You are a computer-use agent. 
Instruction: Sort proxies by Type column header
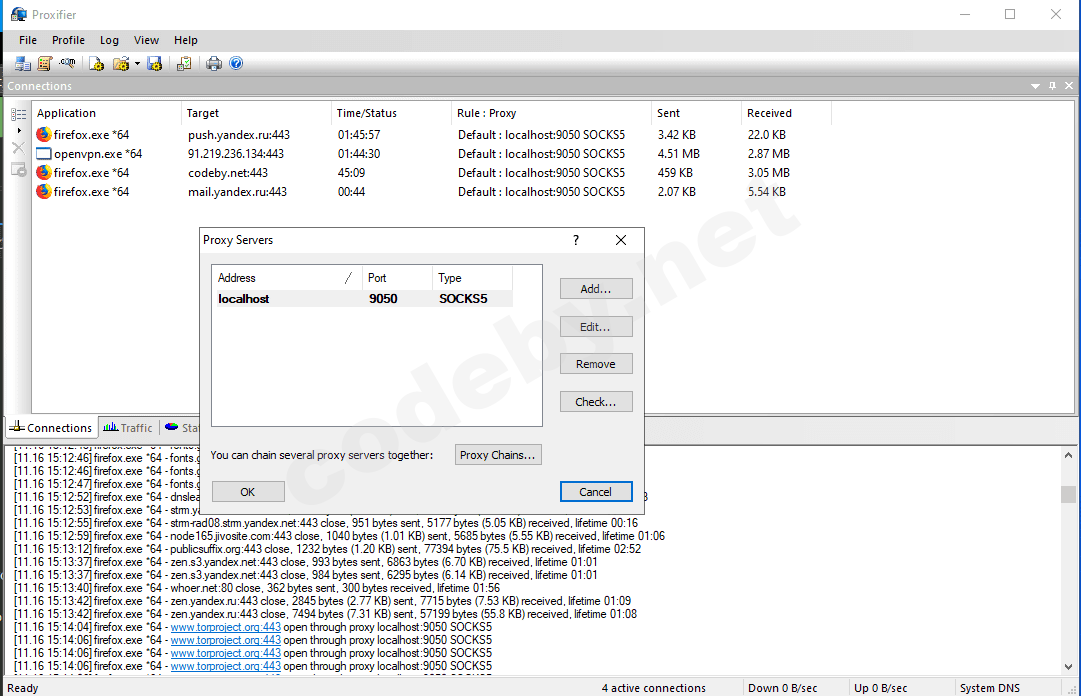(x=472, y=278)
